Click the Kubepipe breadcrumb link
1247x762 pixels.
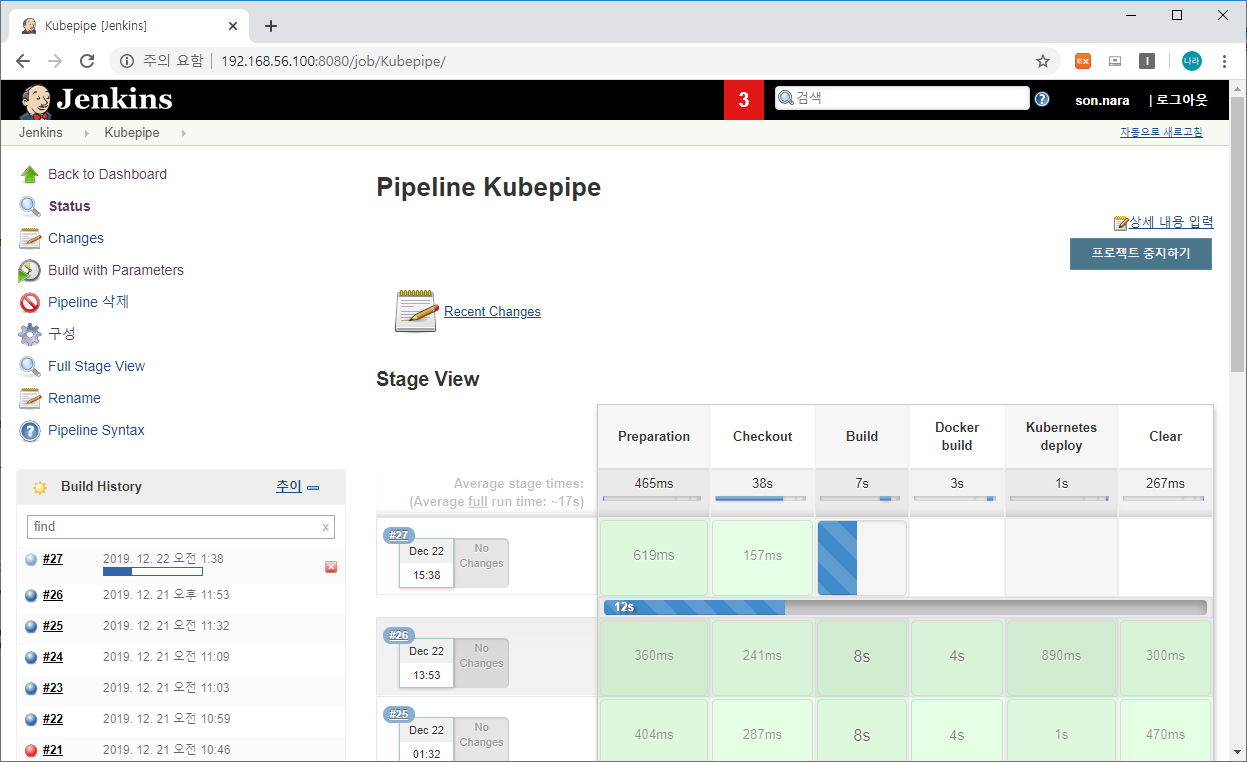click(x=132, y=133)
